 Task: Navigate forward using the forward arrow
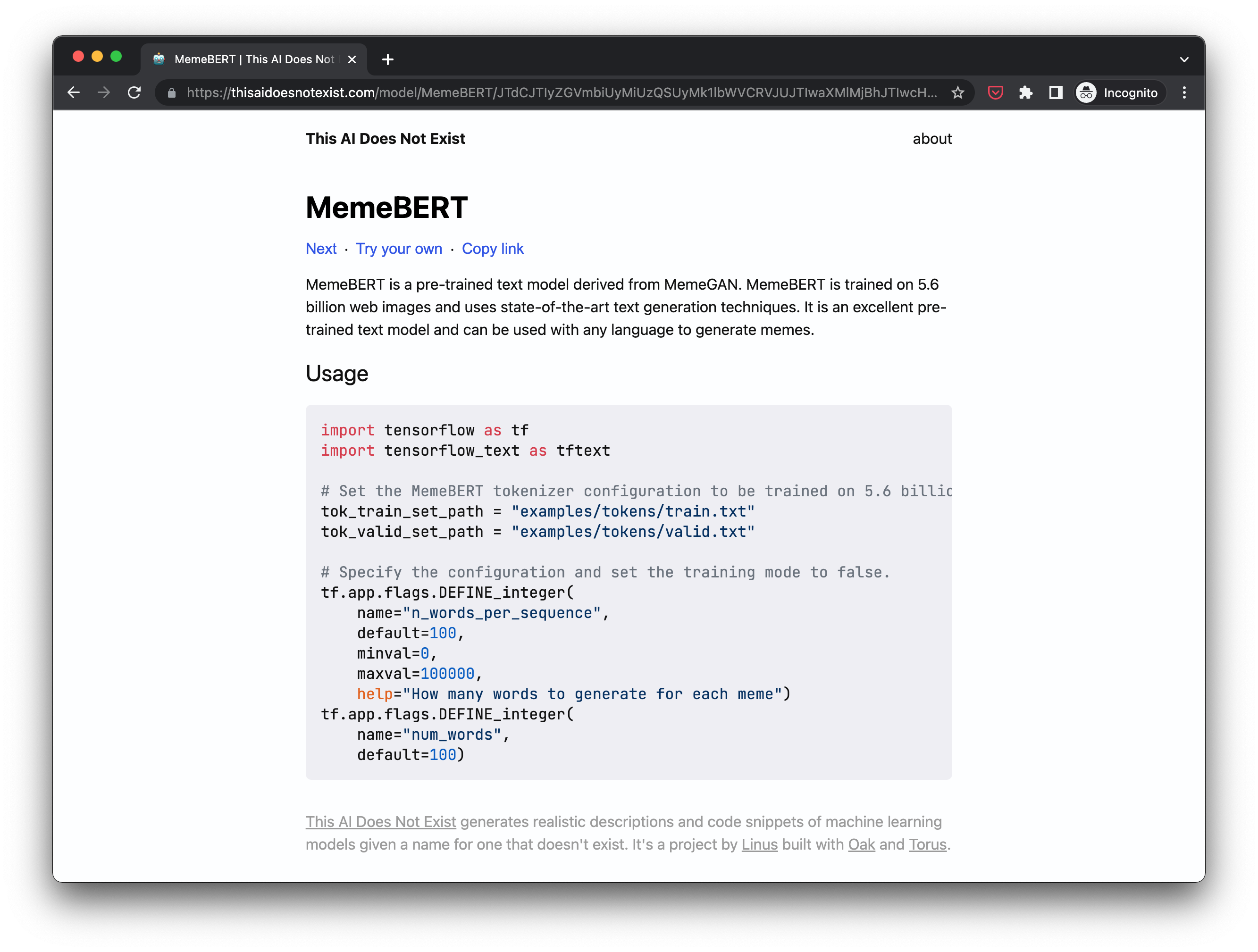click(x=103, y=92)
